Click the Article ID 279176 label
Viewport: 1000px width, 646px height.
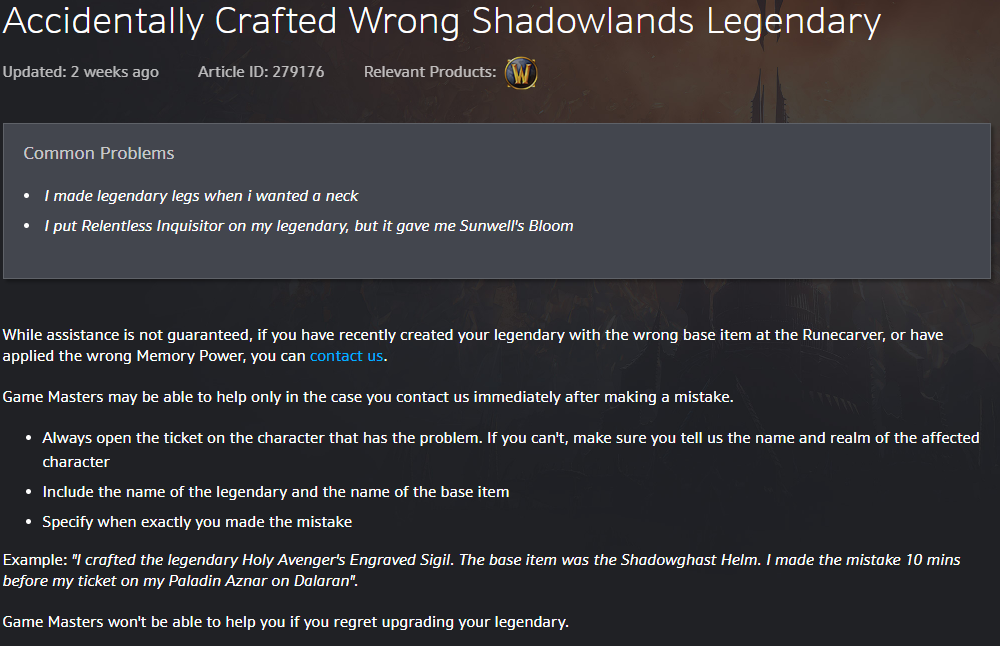coord(261,72)
